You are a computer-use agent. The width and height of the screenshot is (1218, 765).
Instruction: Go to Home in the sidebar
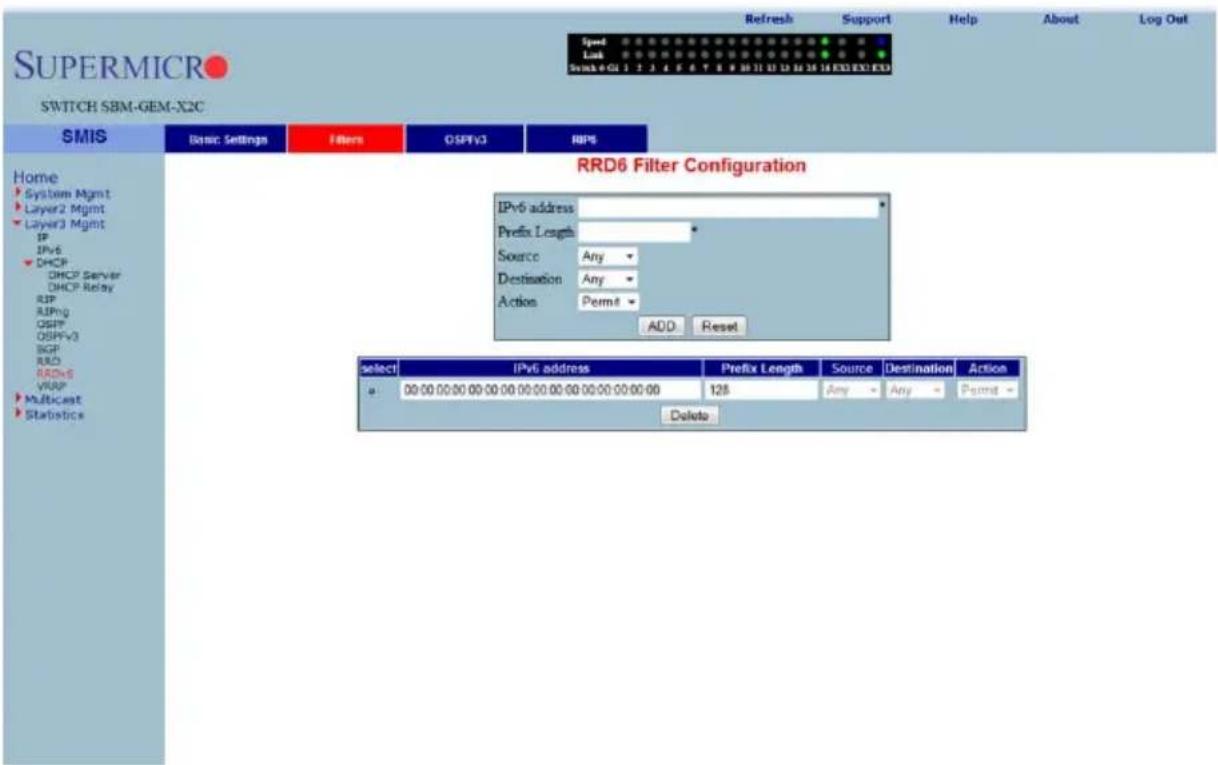point(35,177)
